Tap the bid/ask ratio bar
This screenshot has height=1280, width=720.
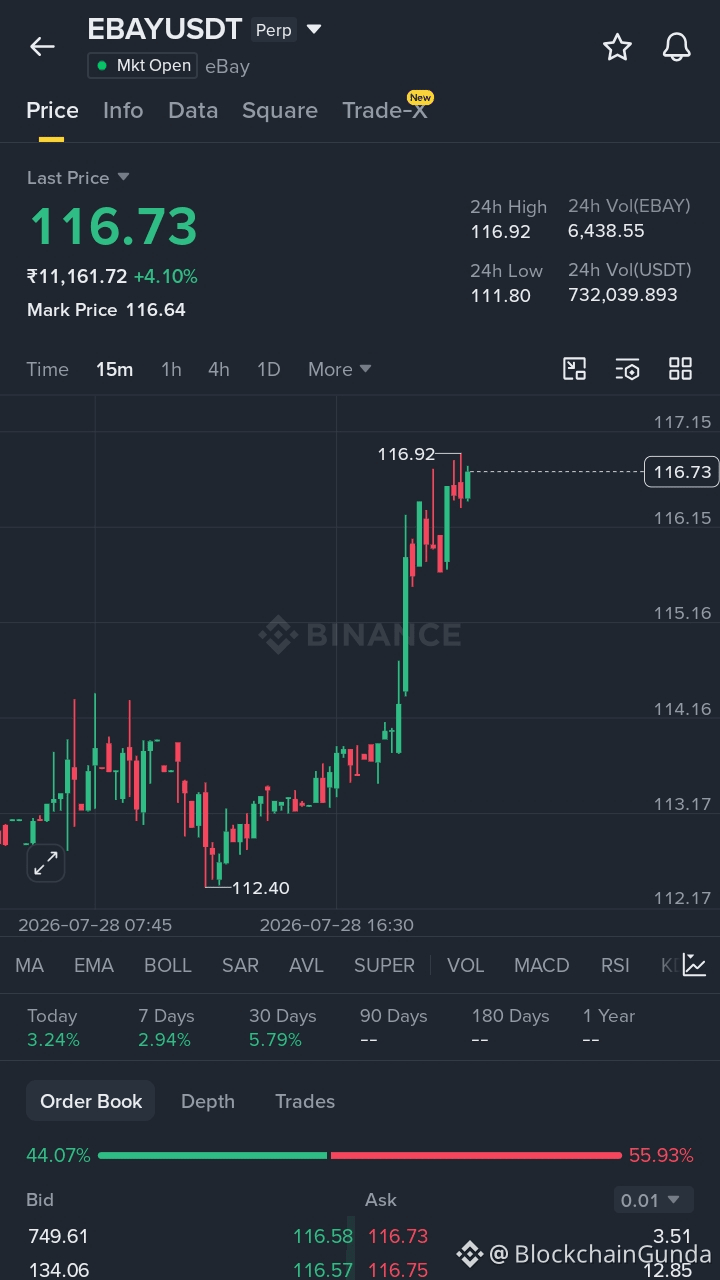(359, 1155)
